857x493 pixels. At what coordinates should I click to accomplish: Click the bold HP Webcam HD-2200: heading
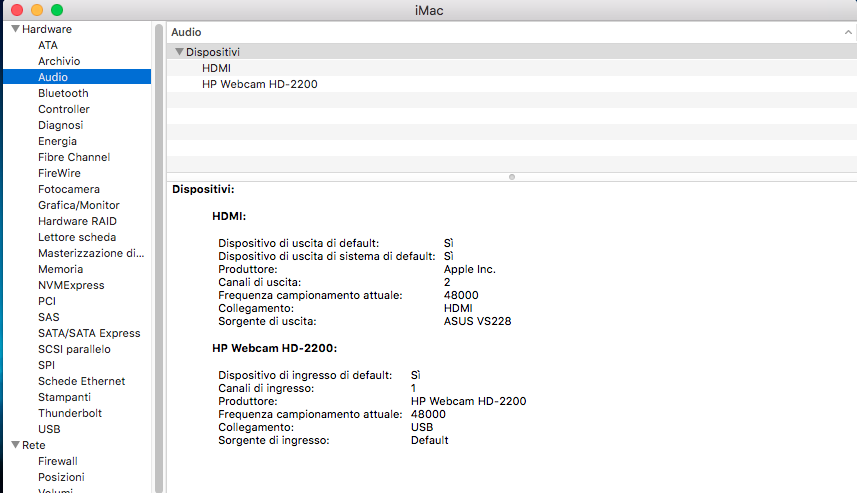(x=274, y=348)
